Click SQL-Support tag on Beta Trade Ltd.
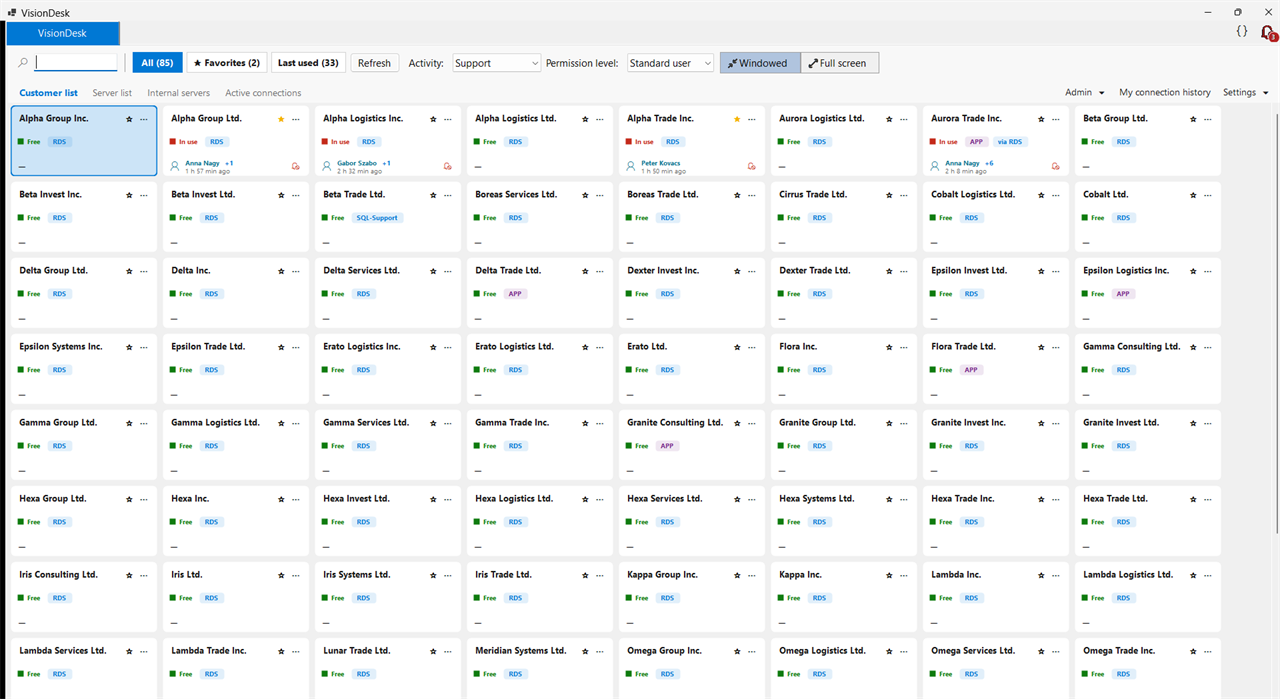 (377, 218)
